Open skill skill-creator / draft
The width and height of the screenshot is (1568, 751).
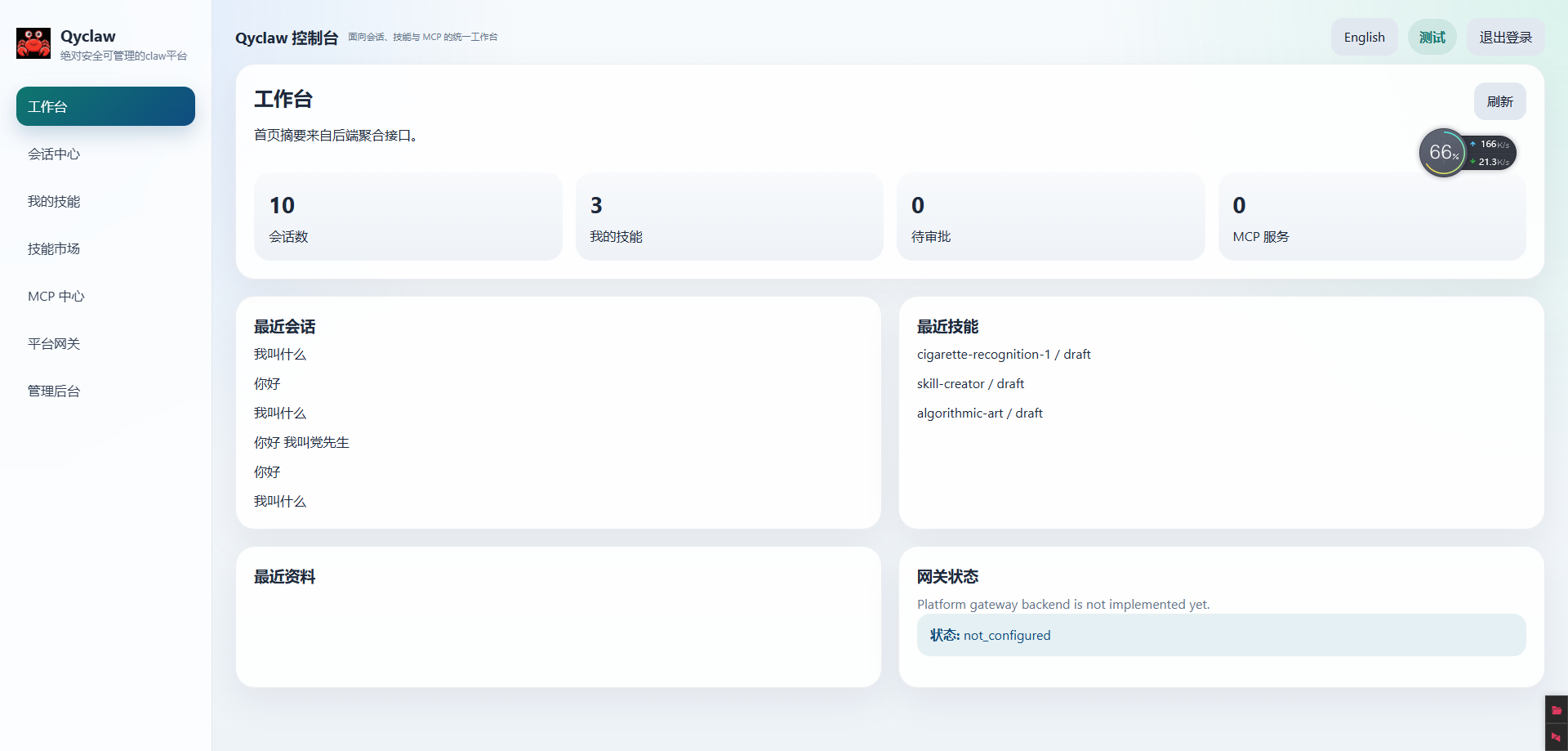click(970, 383)
